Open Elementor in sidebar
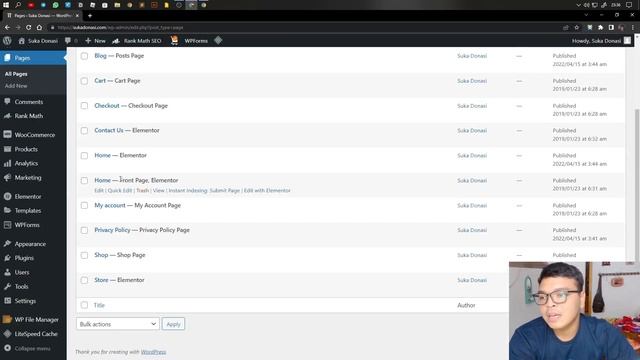 pyautogui.click(x=28, y=196)
